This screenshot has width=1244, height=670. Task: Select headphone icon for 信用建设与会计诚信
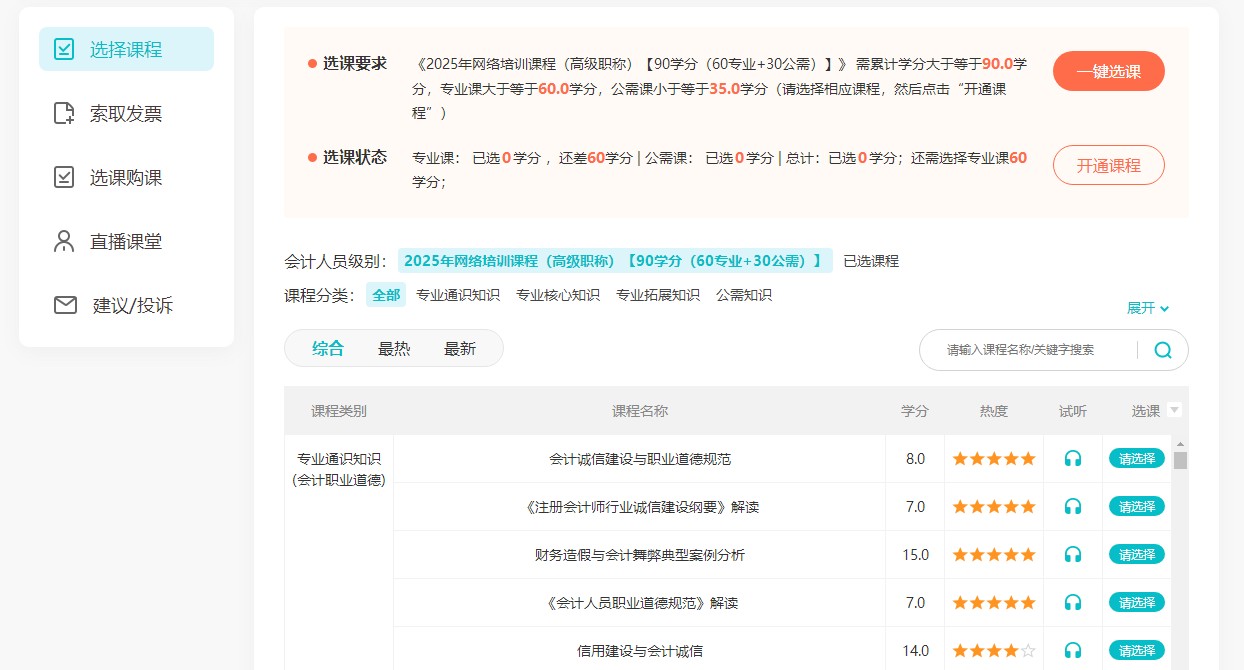coord(1073,650)
